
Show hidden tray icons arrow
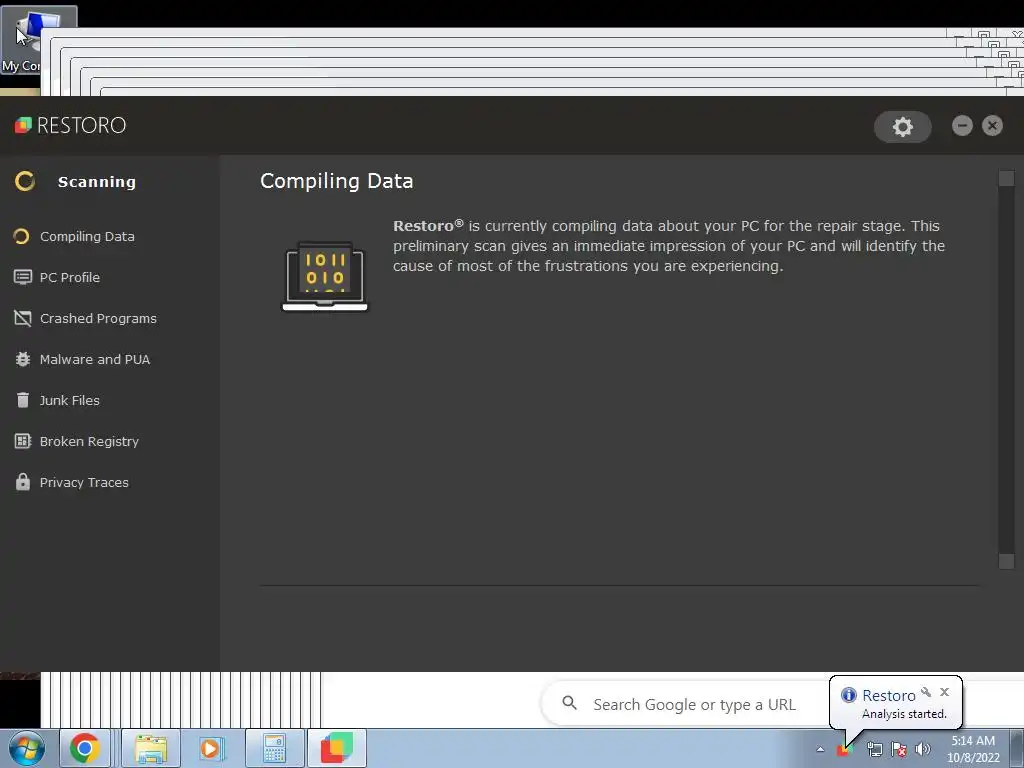pos(820,749)
